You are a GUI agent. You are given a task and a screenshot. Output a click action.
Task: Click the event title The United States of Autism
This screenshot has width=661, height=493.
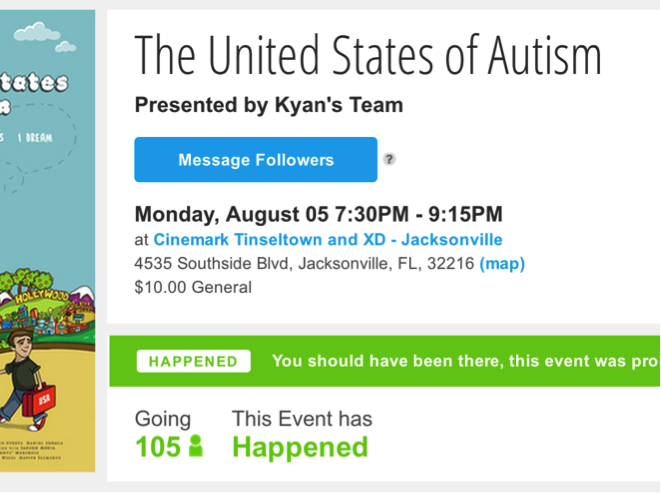tap(368, 55)
